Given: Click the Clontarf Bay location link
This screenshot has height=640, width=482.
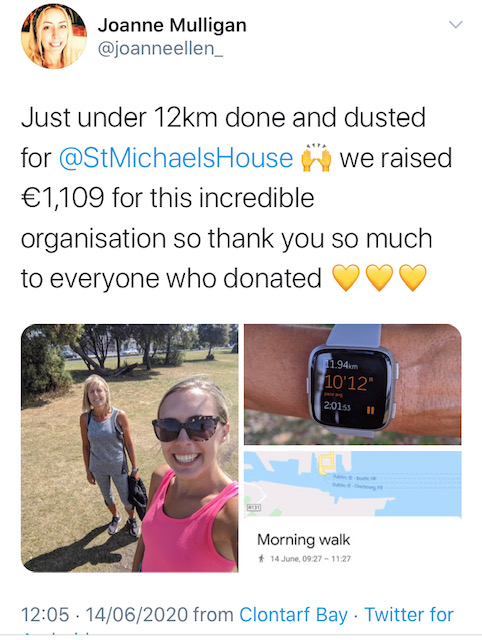Looking at the screenshot, I should point(293,615).
